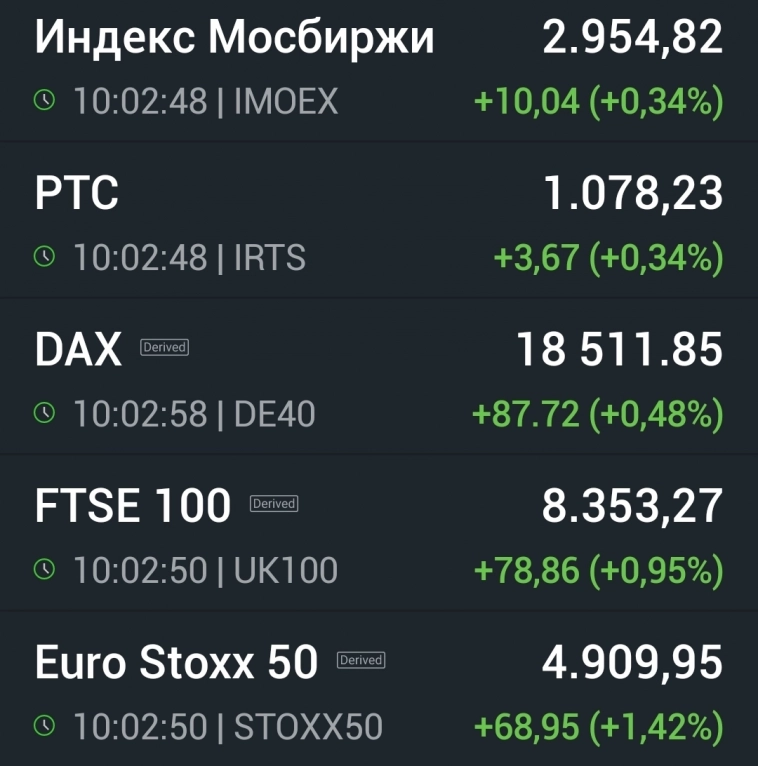The height and width of the screenshot is (766, 758).
Task: Open the Euro Stoxx 50 index name
Action: point(176,662)
